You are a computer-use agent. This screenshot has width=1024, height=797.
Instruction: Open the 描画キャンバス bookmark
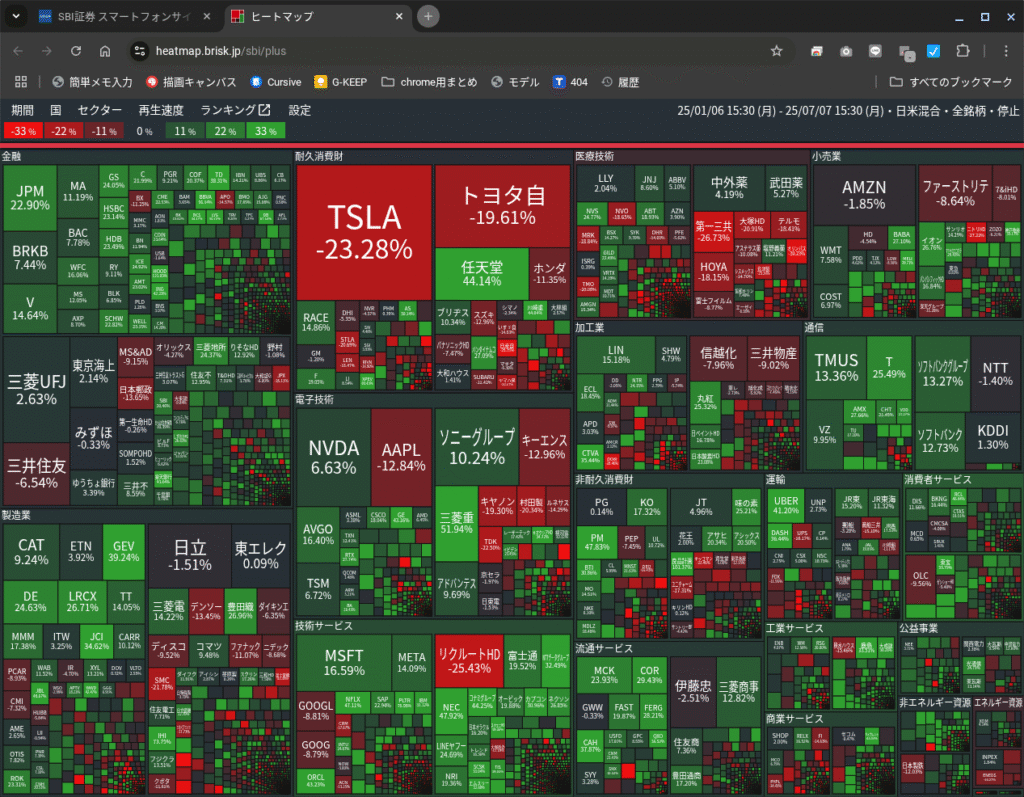coord(191,82)
